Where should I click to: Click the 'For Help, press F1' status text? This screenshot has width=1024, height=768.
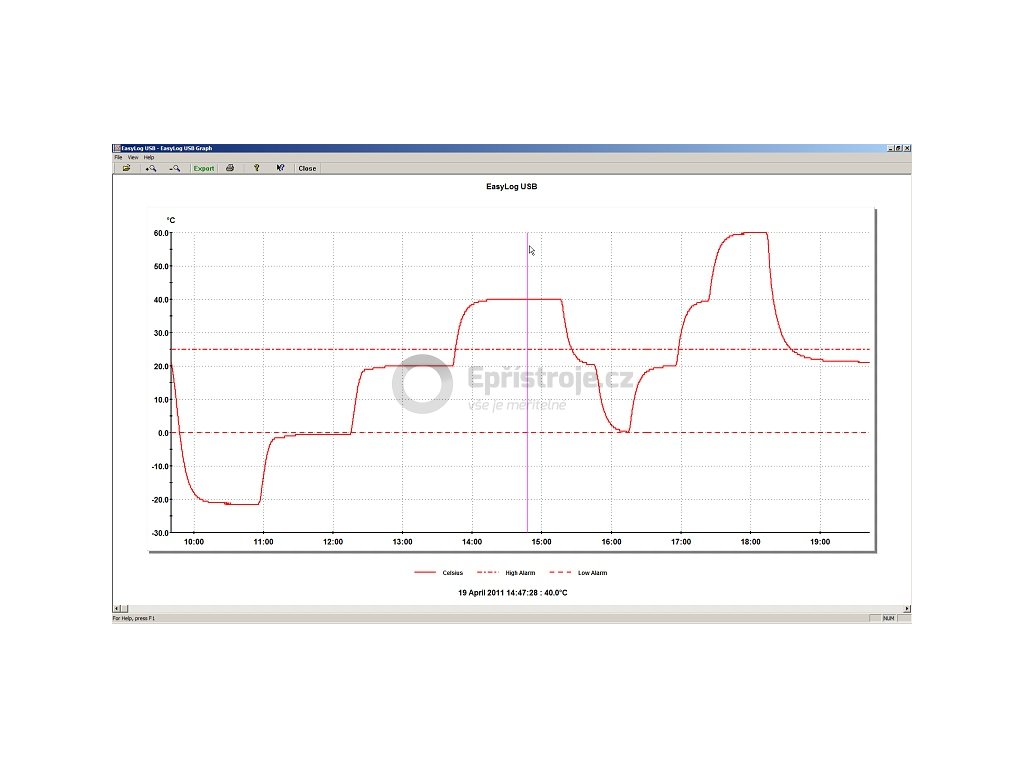coord(134,618)
